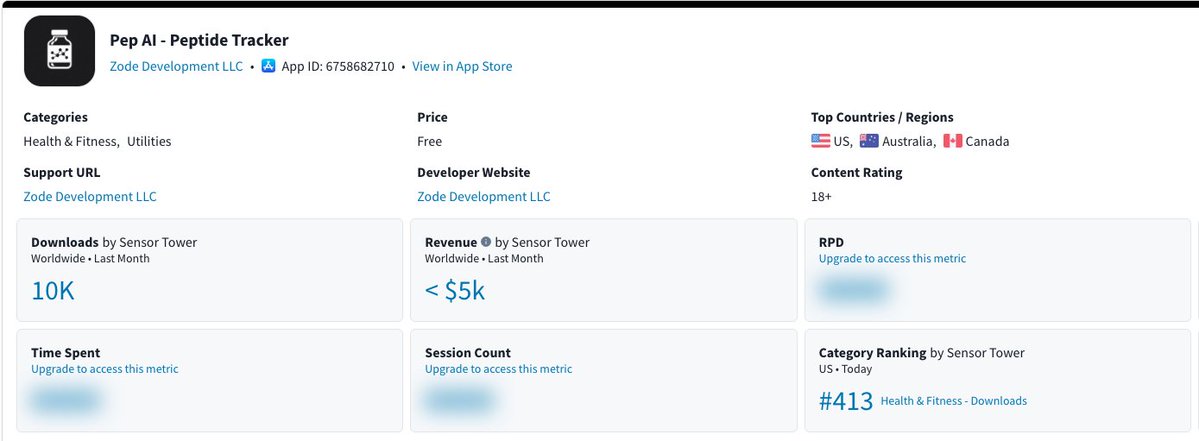The width and height of the screenshot is (1199, 441).
Task: Select the < $5k revenue value
Action: coord(455,290)
